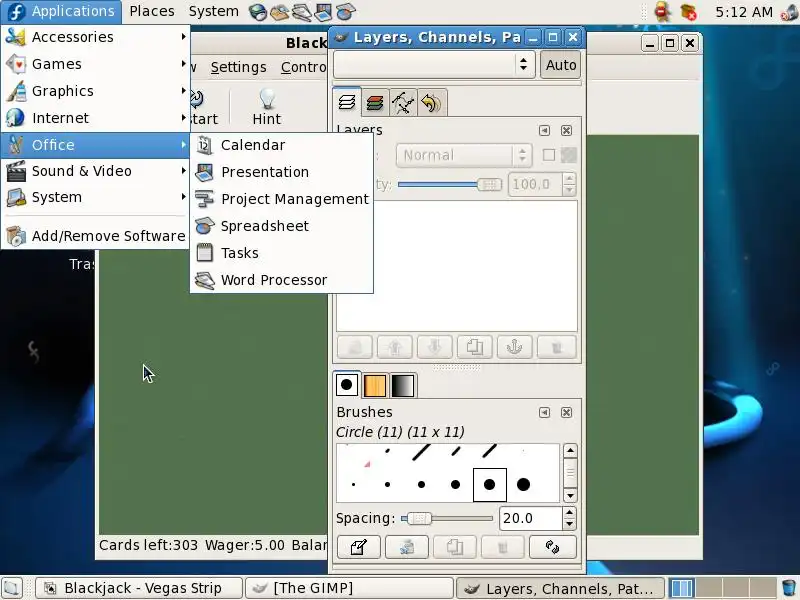The height and width of the screenshot is (600, 800).
Task: Adjust the layer opacity slider
Action: pos(449,184)
